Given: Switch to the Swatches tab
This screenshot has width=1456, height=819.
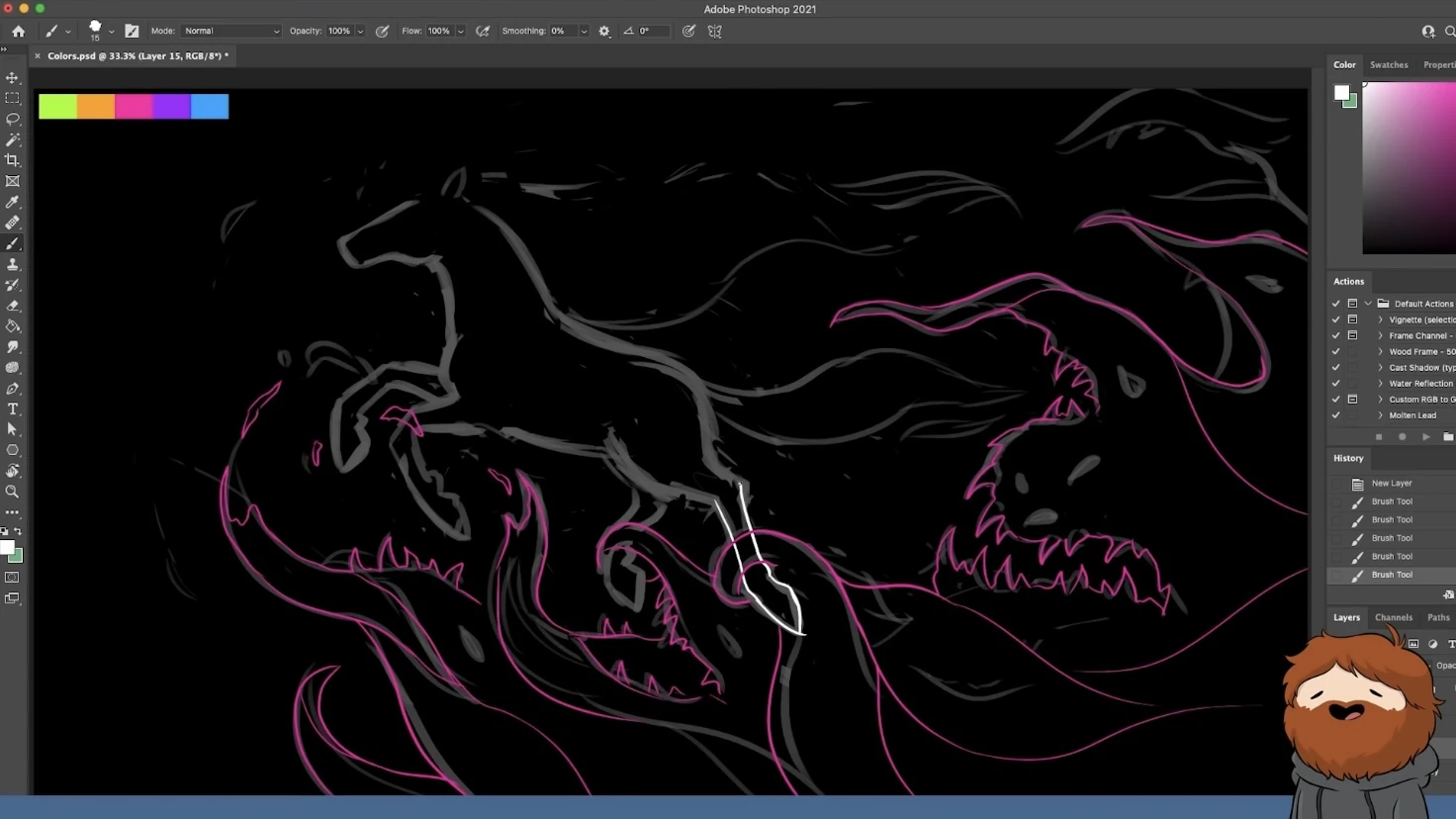Looking at the screenshot, I should pyautogui.click(x=1388, y=65).
